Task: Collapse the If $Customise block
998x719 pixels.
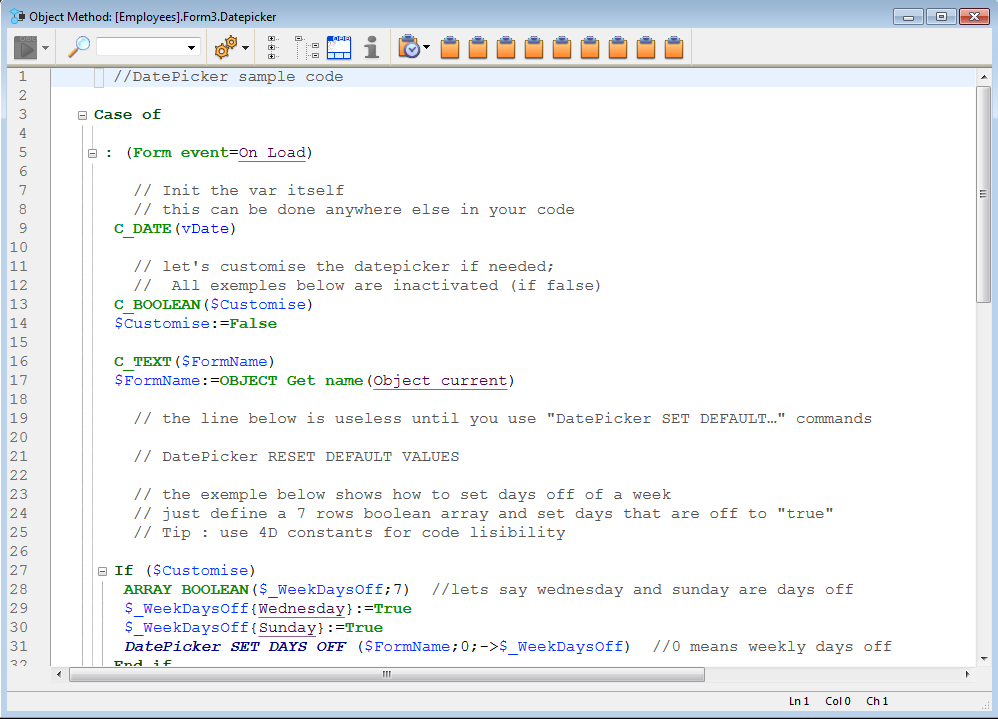Action: pyautogui.click(x=102, y=571)
